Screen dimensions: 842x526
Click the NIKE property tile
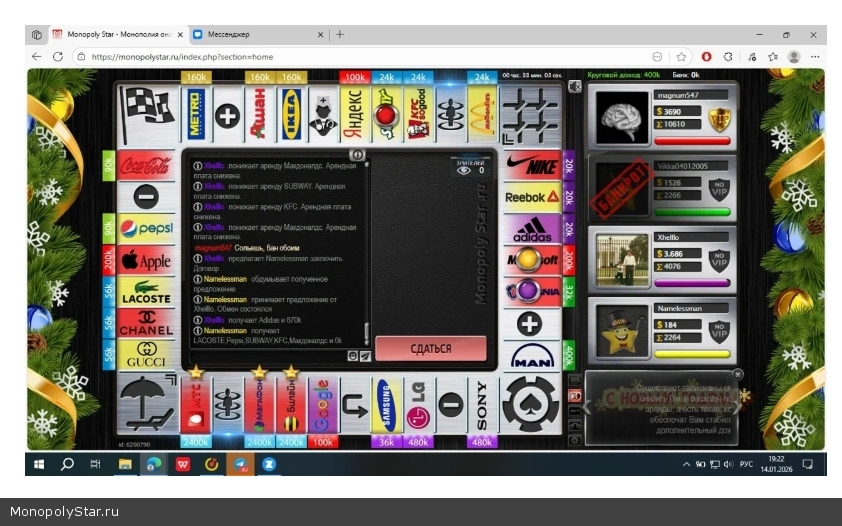click(x=532, y=165)
